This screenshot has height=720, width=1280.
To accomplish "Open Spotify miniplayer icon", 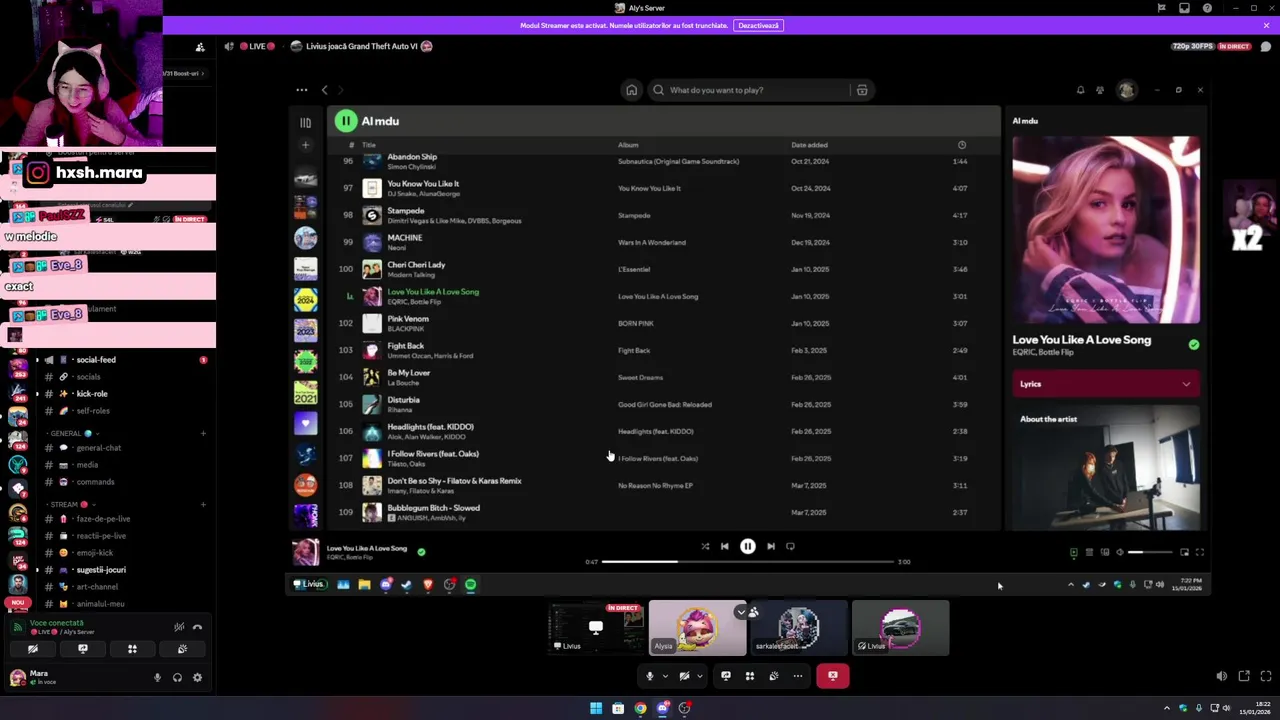I will coord(1184,552).
